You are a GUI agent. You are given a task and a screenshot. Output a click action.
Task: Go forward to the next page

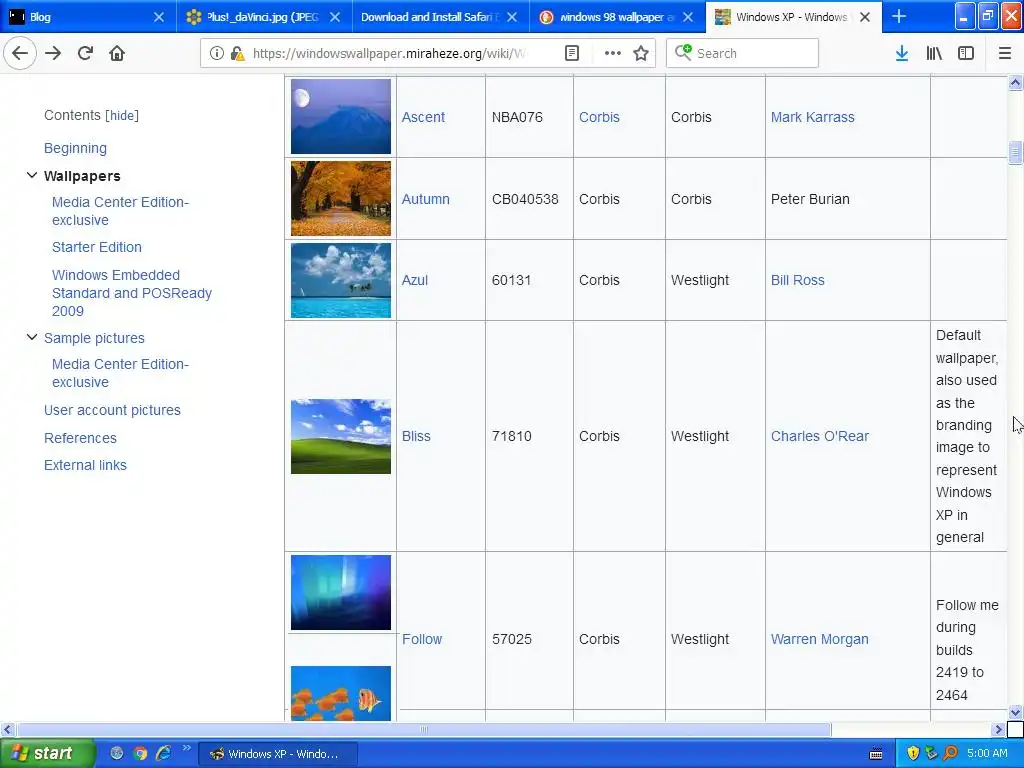click(x=53, y=53)
